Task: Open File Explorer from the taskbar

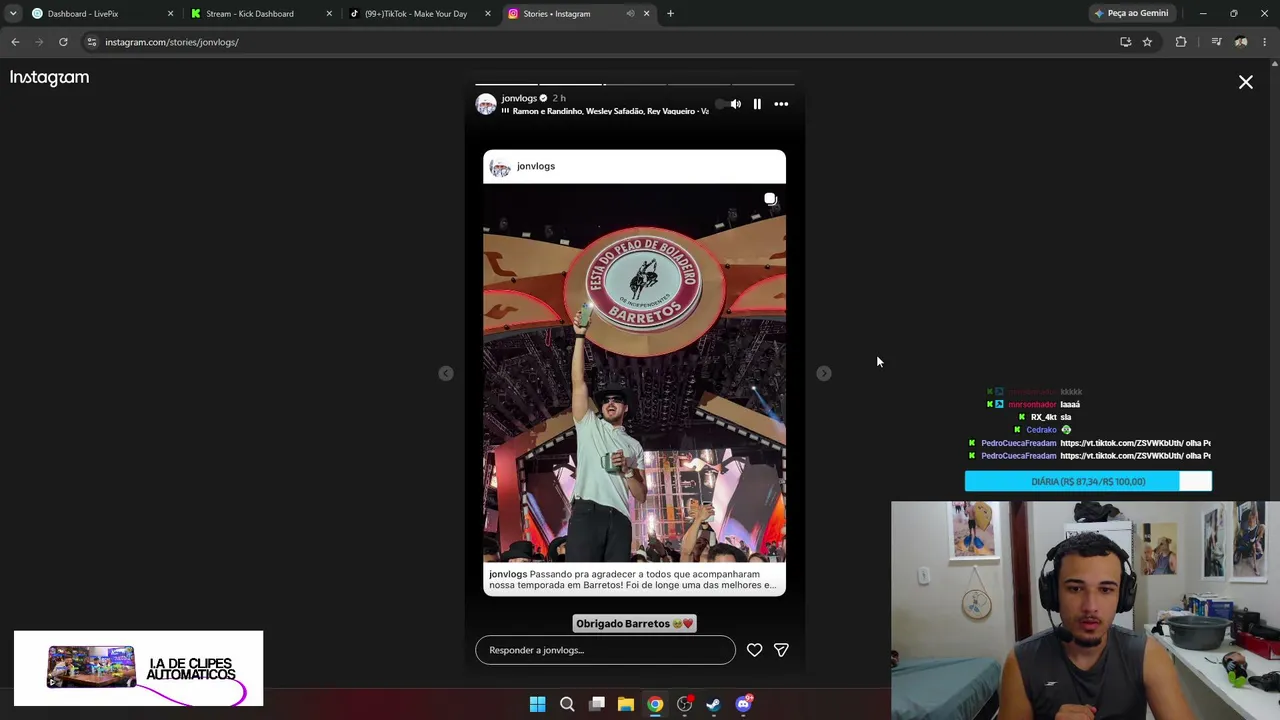Action: (x=626, y=704)
